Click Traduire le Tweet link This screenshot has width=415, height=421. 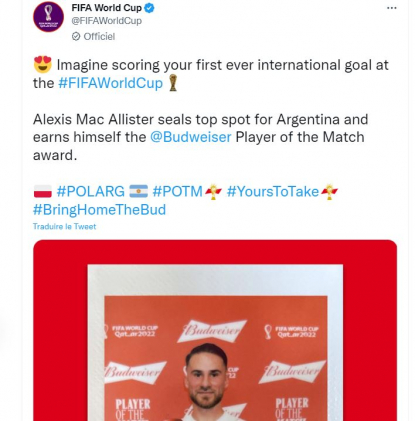(x=64, y=226)
